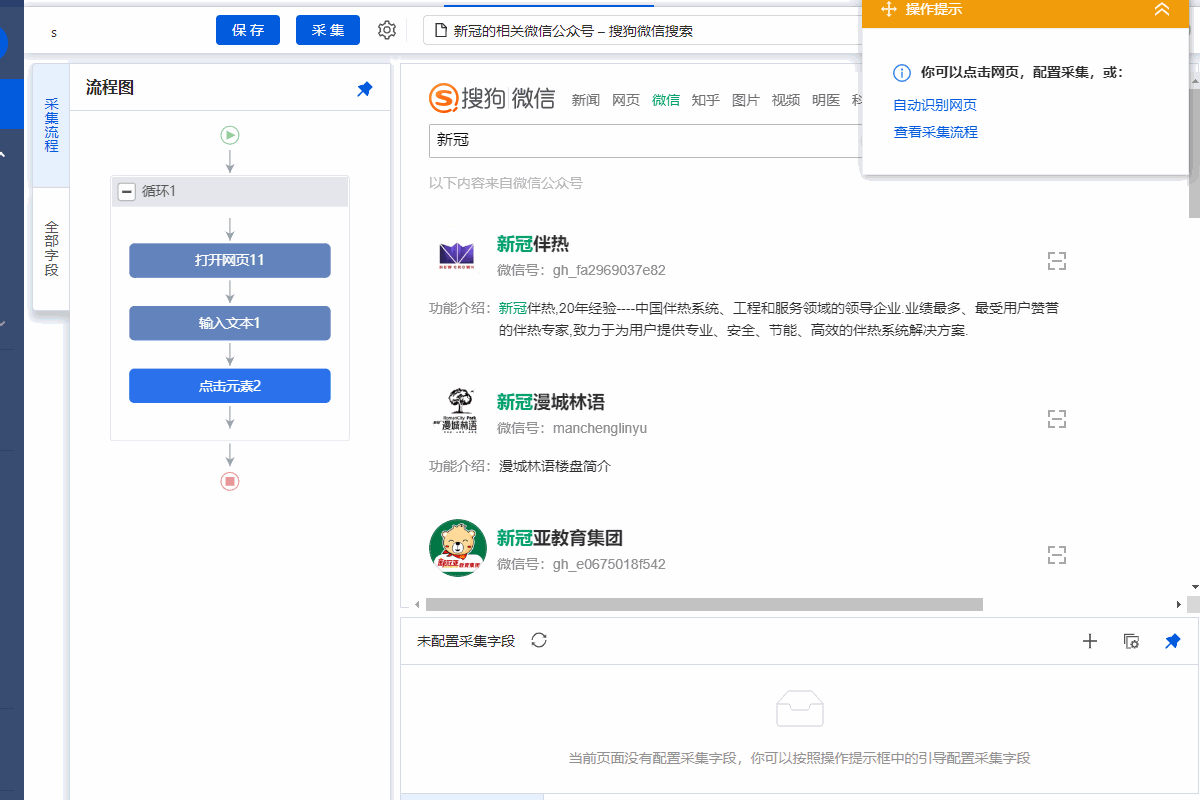The width and height of the screenshot is (1200, 800).
Task: Click the left arrow of horizontal scrollbar
Action: point(417,605)
